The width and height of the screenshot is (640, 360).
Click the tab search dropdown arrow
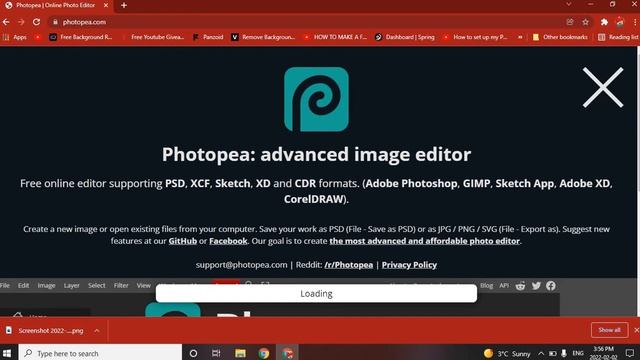pos(568,4)
